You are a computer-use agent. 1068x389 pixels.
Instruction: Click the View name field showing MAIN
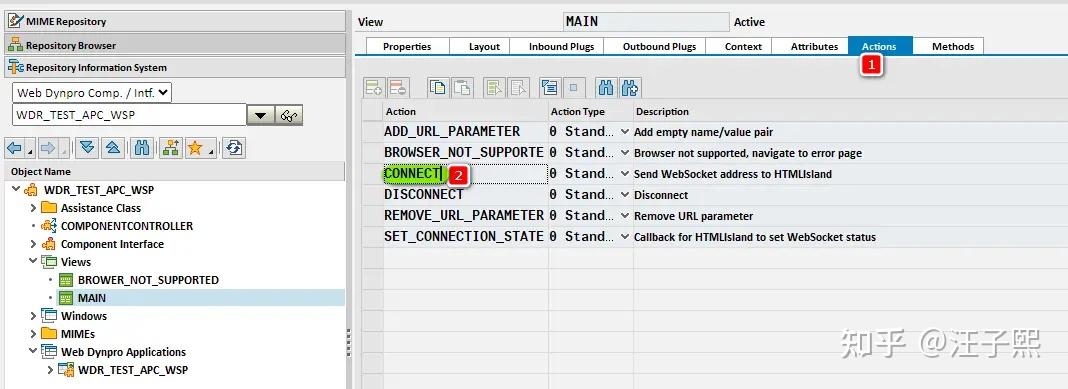tap(646, 22)
